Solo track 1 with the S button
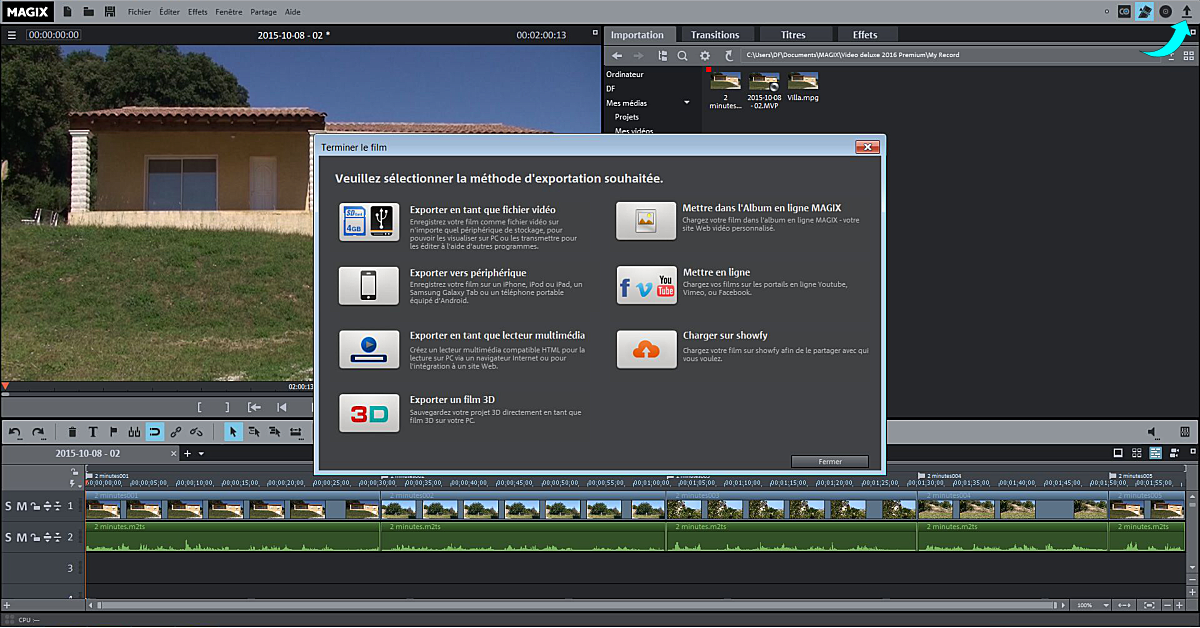The width and height of the screenshot is (1200, 628). point(10,507)
